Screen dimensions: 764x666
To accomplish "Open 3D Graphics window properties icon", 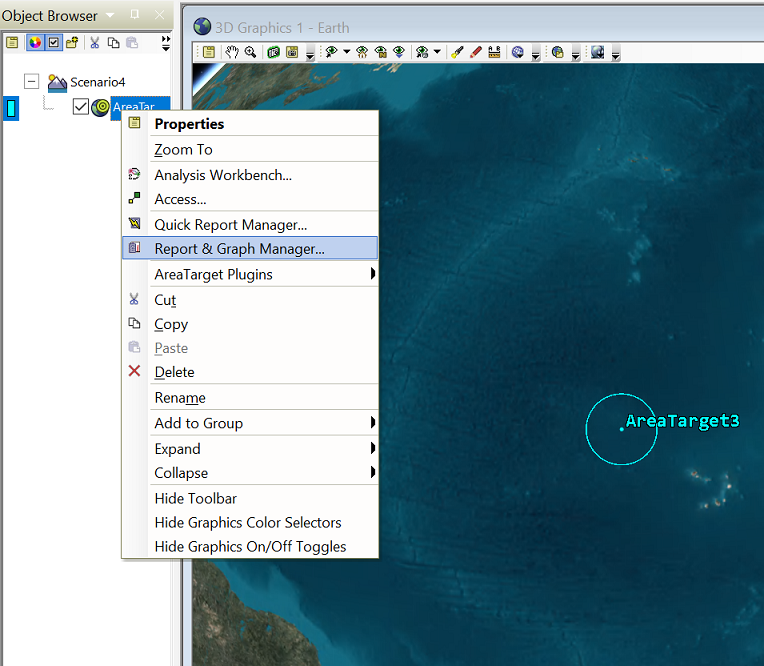I will pyautogui.click(x=209, y=52).
